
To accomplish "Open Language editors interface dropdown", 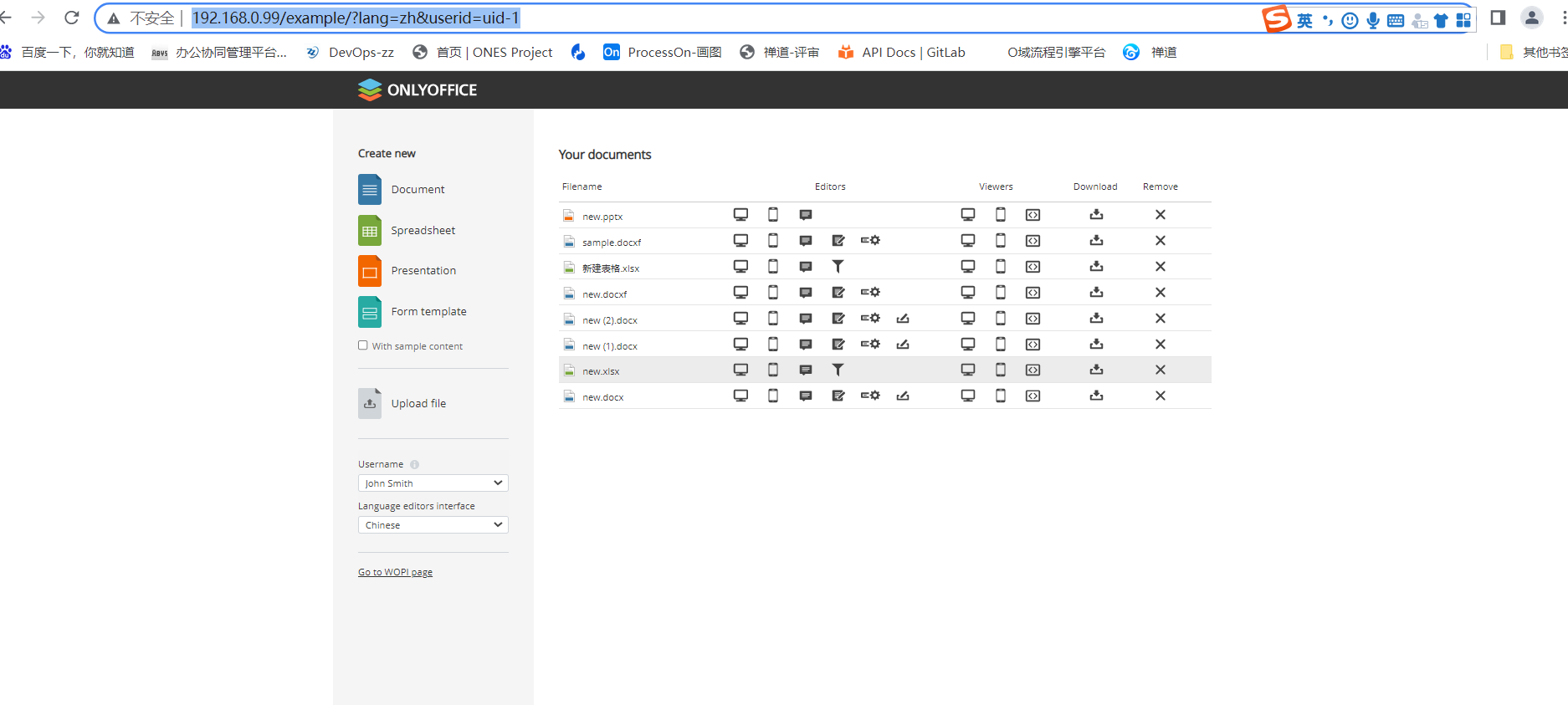I will tap(433, 525).
